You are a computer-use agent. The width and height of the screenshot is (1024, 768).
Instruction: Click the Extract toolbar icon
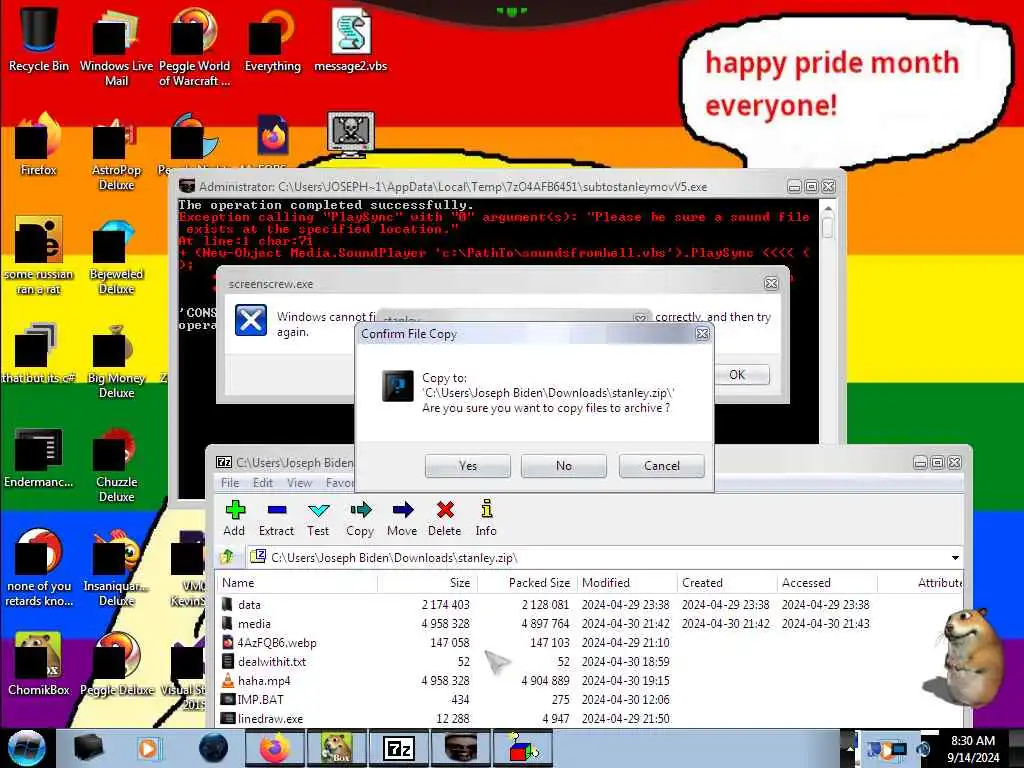pos(276,519)
